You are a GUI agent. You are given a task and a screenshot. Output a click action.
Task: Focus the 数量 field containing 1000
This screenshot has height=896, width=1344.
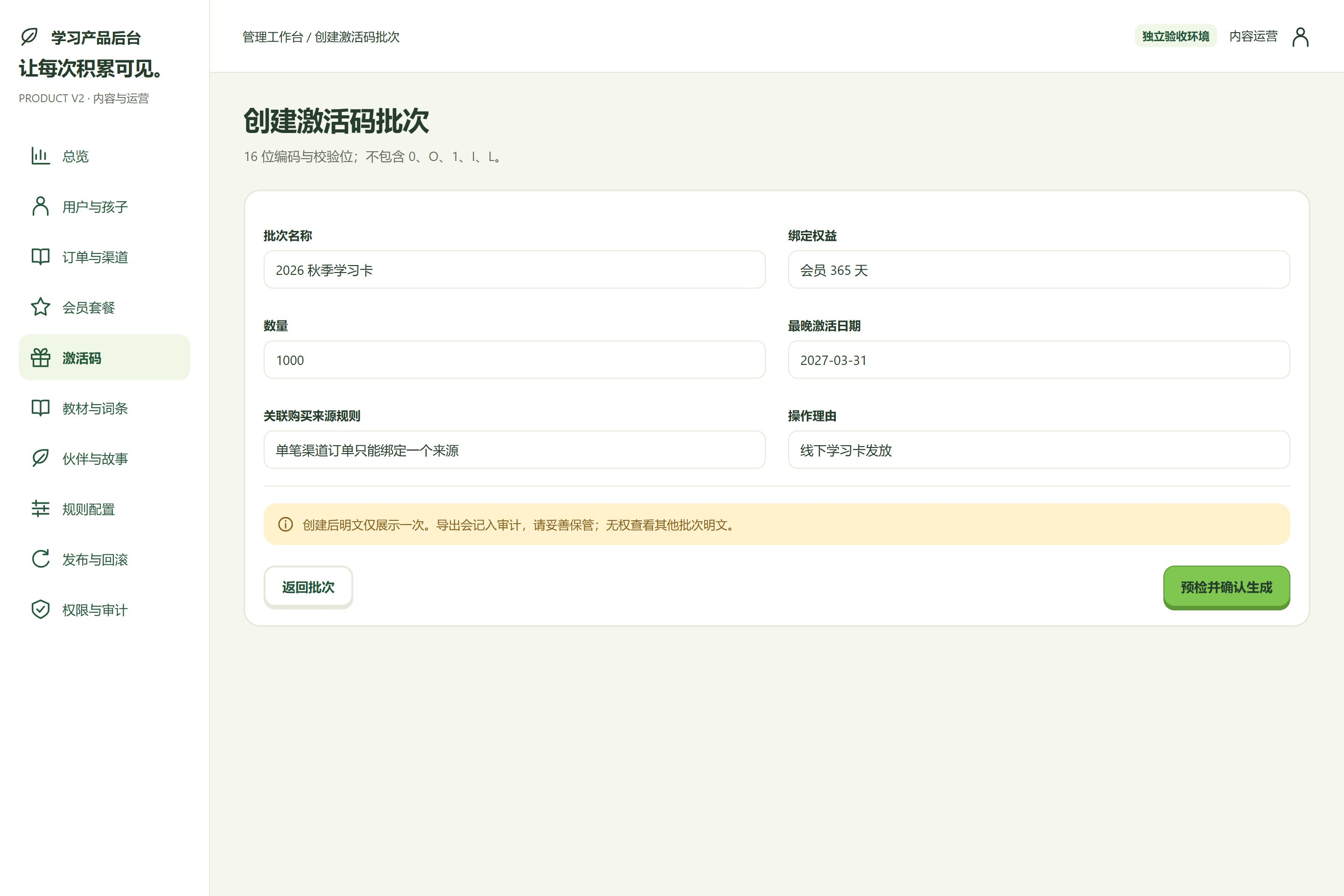coord(514,360)
